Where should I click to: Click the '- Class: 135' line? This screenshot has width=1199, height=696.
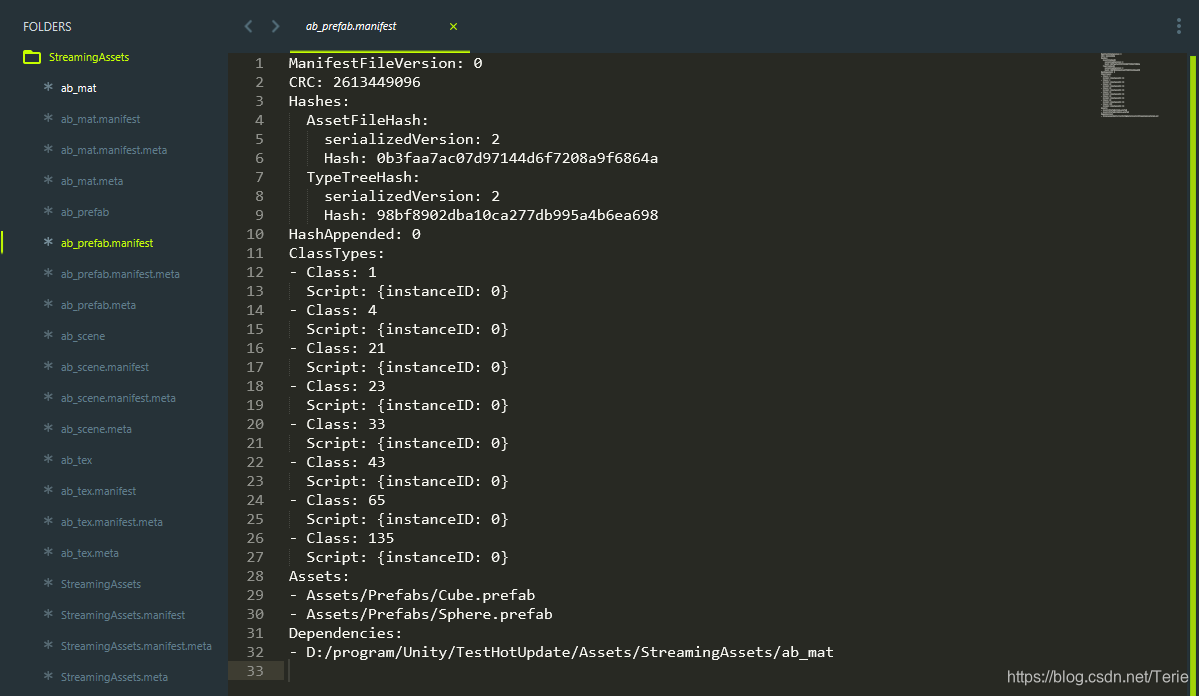pyautogui.click(x=341, y=538)
